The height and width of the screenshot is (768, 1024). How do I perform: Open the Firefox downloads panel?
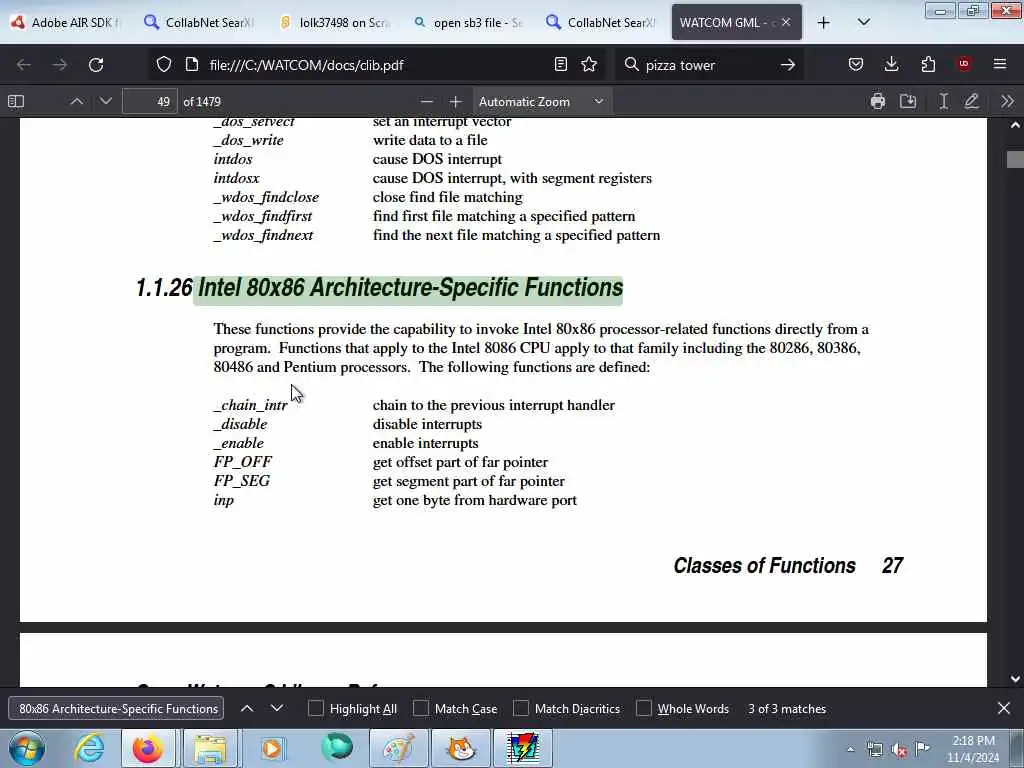[x=891, y=64]
